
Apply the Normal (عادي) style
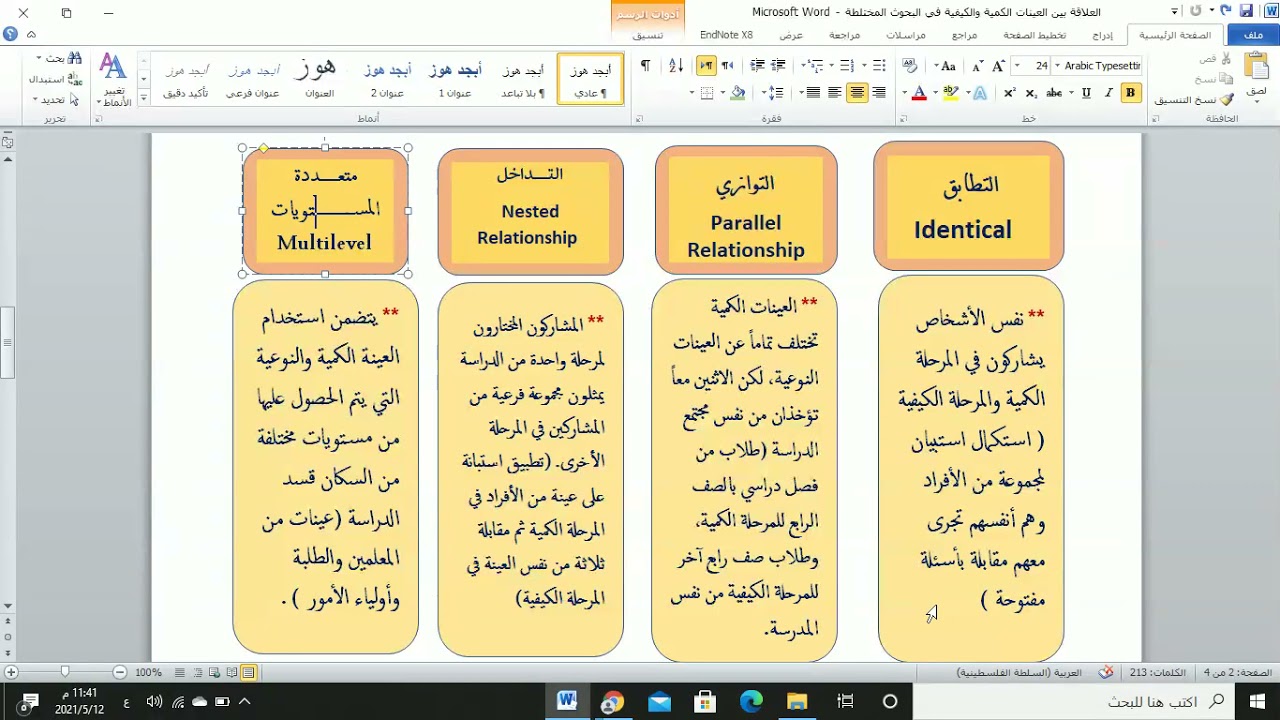[590, 80]
